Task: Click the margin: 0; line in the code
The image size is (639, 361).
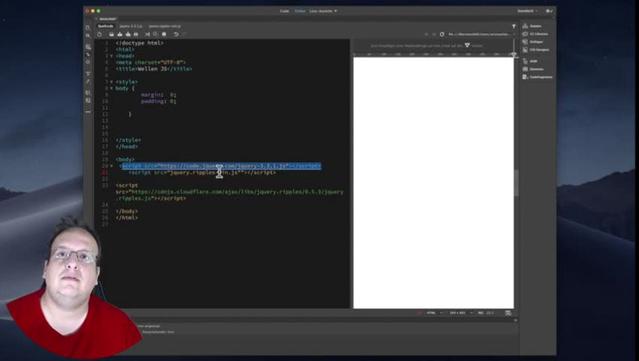Action: [159, 95]
